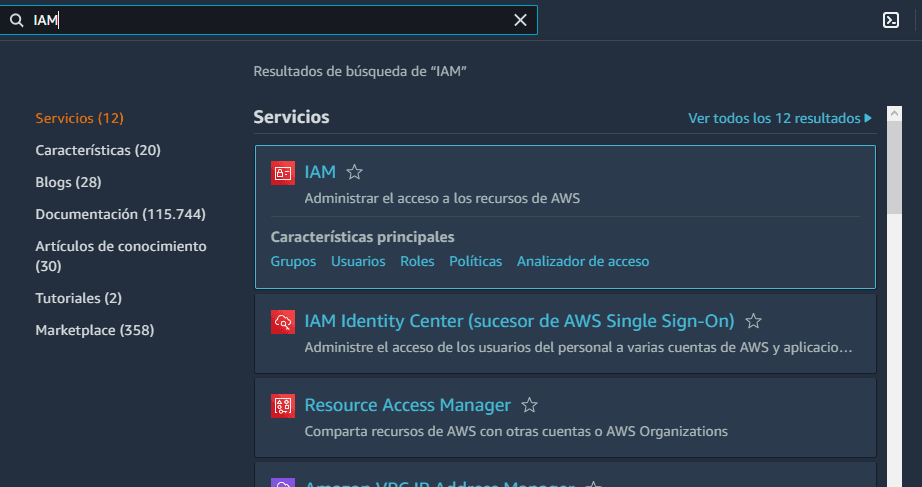Screen dimensions: 922x487
Task: Click 'Comparta recursos de AWS' description text
Action: 516,431
